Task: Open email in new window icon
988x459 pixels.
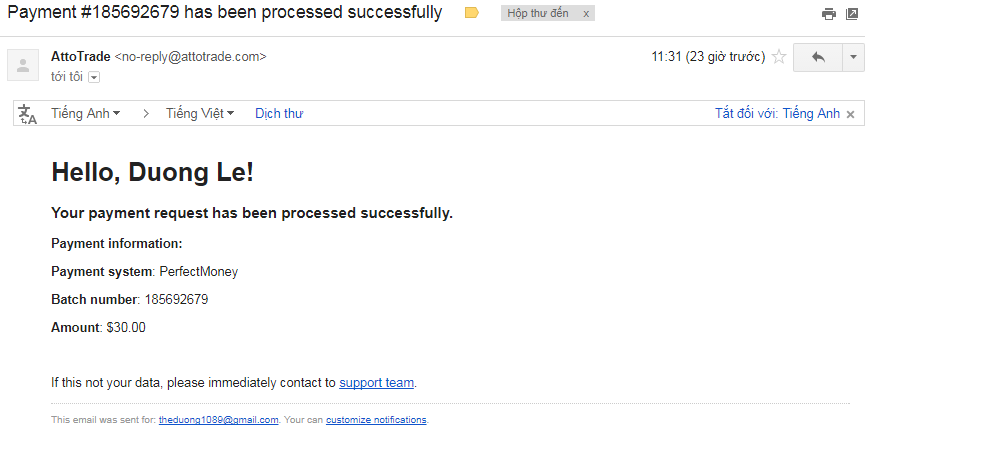Action: [852, 14]
